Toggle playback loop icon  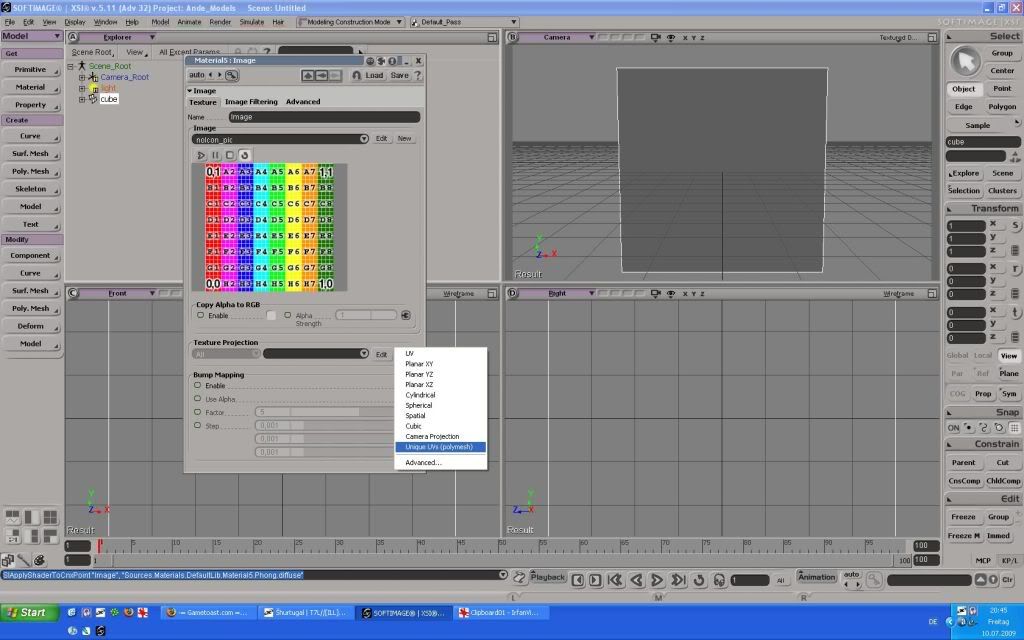tap(699, 580)
